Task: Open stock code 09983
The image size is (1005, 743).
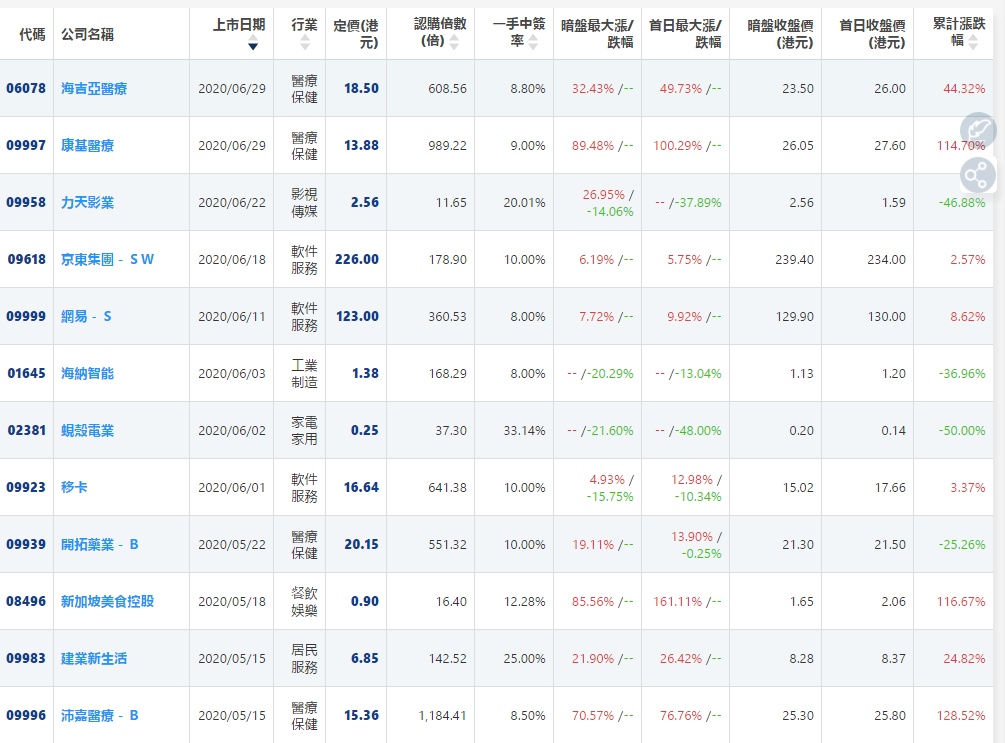Action: click(26, 658)
